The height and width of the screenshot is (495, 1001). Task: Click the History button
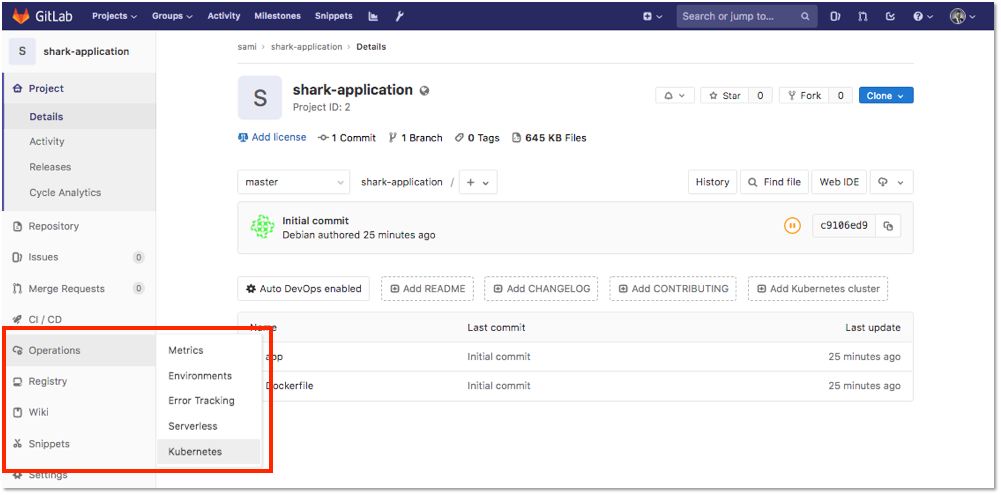point(712,182)
